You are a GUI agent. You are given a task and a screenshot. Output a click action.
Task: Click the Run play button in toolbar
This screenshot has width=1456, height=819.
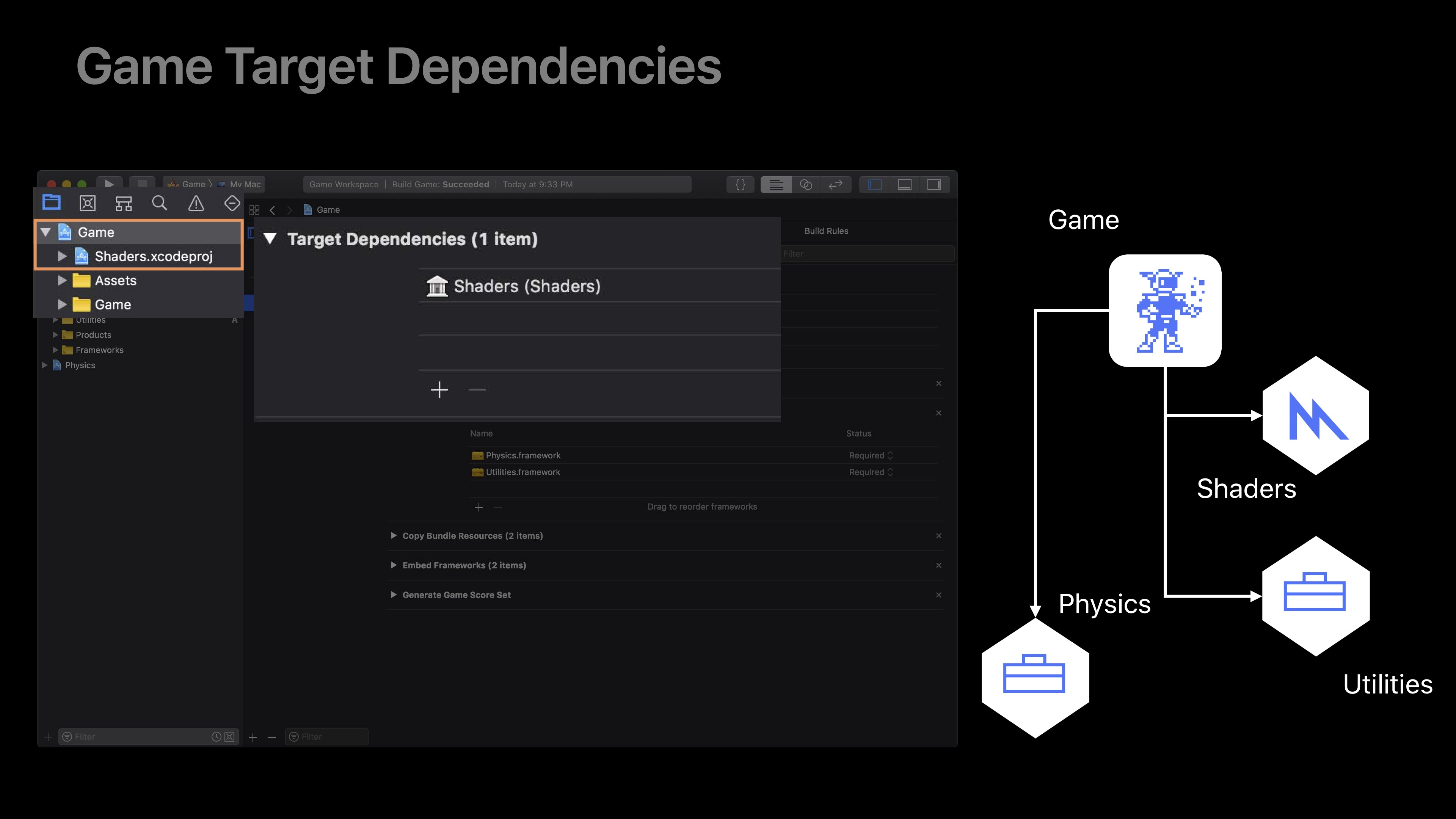109,184
